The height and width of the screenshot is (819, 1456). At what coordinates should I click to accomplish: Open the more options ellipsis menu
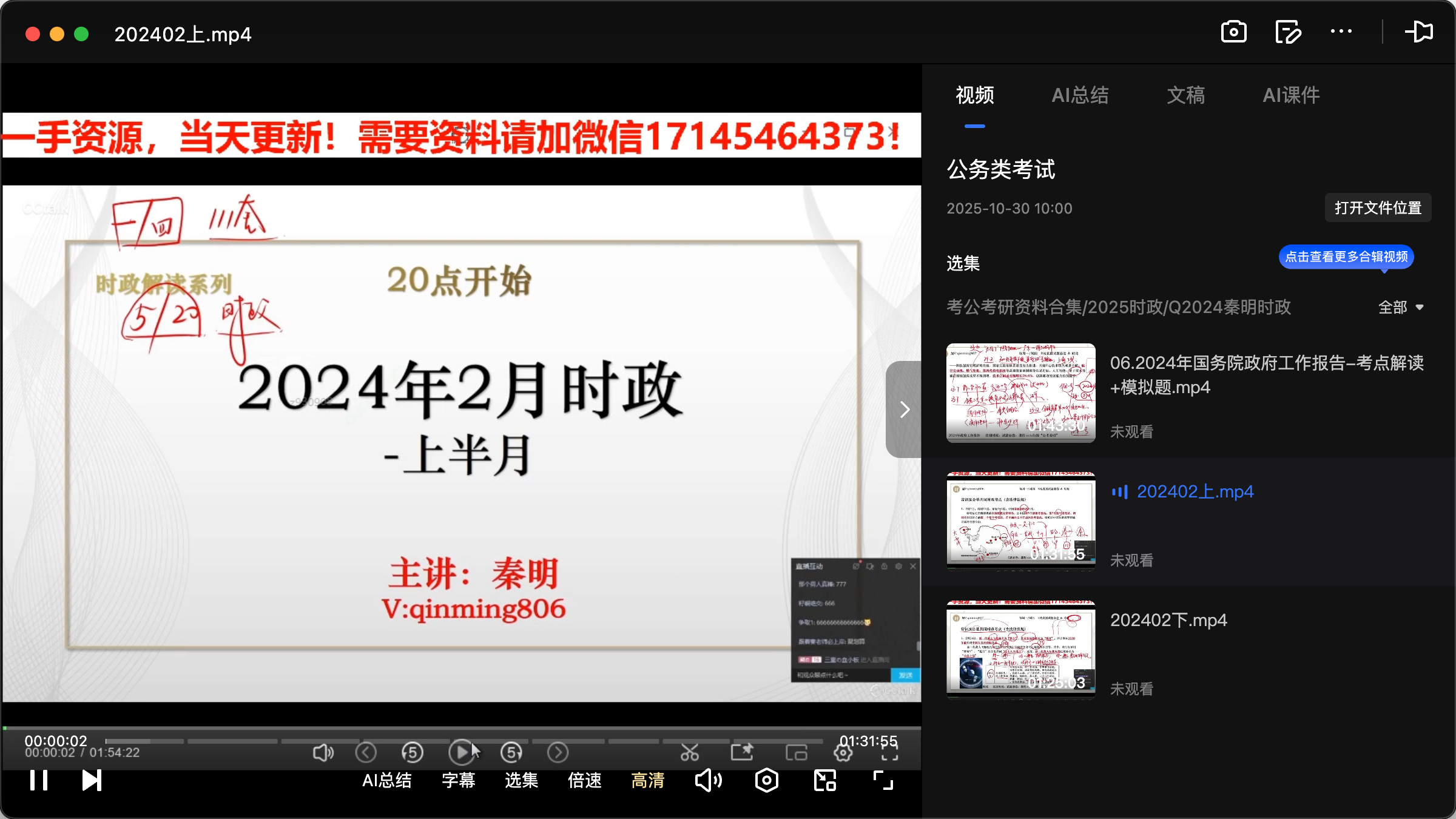point(1342,32)
